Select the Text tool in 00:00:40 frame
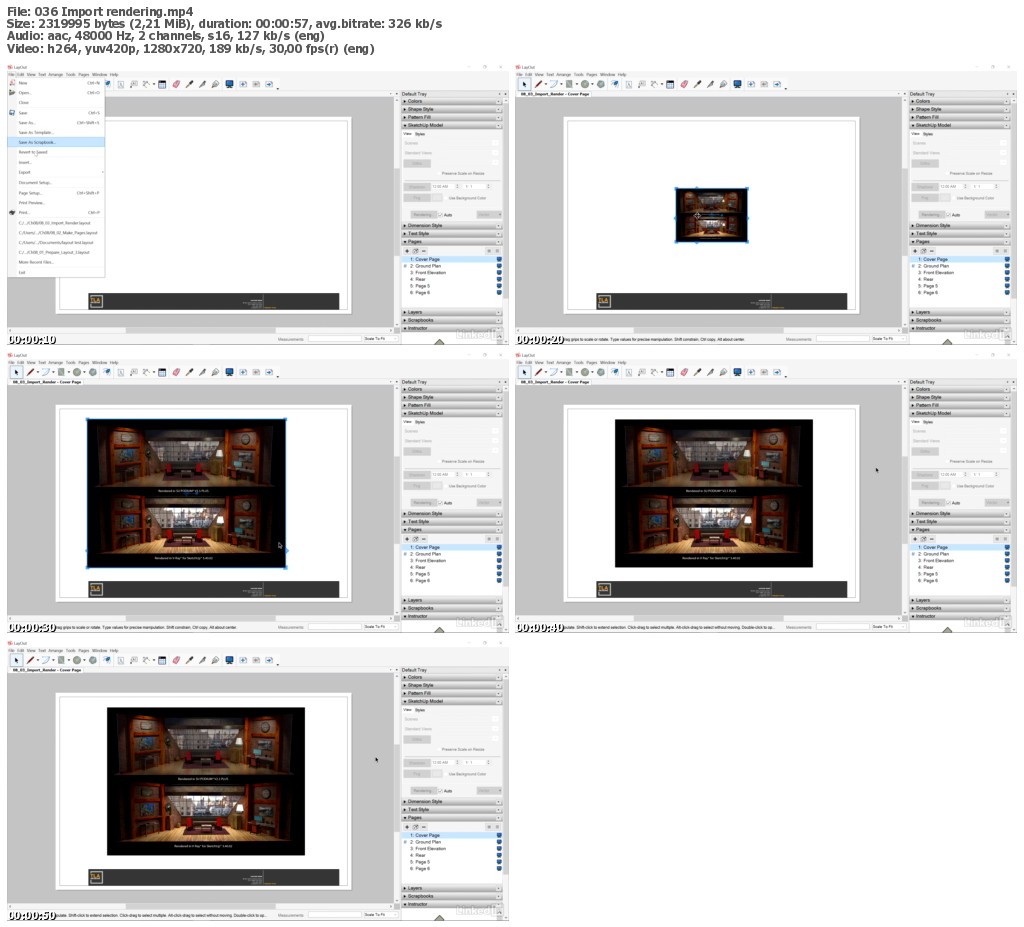The image size is (1024, 927). tap(629, 372)
